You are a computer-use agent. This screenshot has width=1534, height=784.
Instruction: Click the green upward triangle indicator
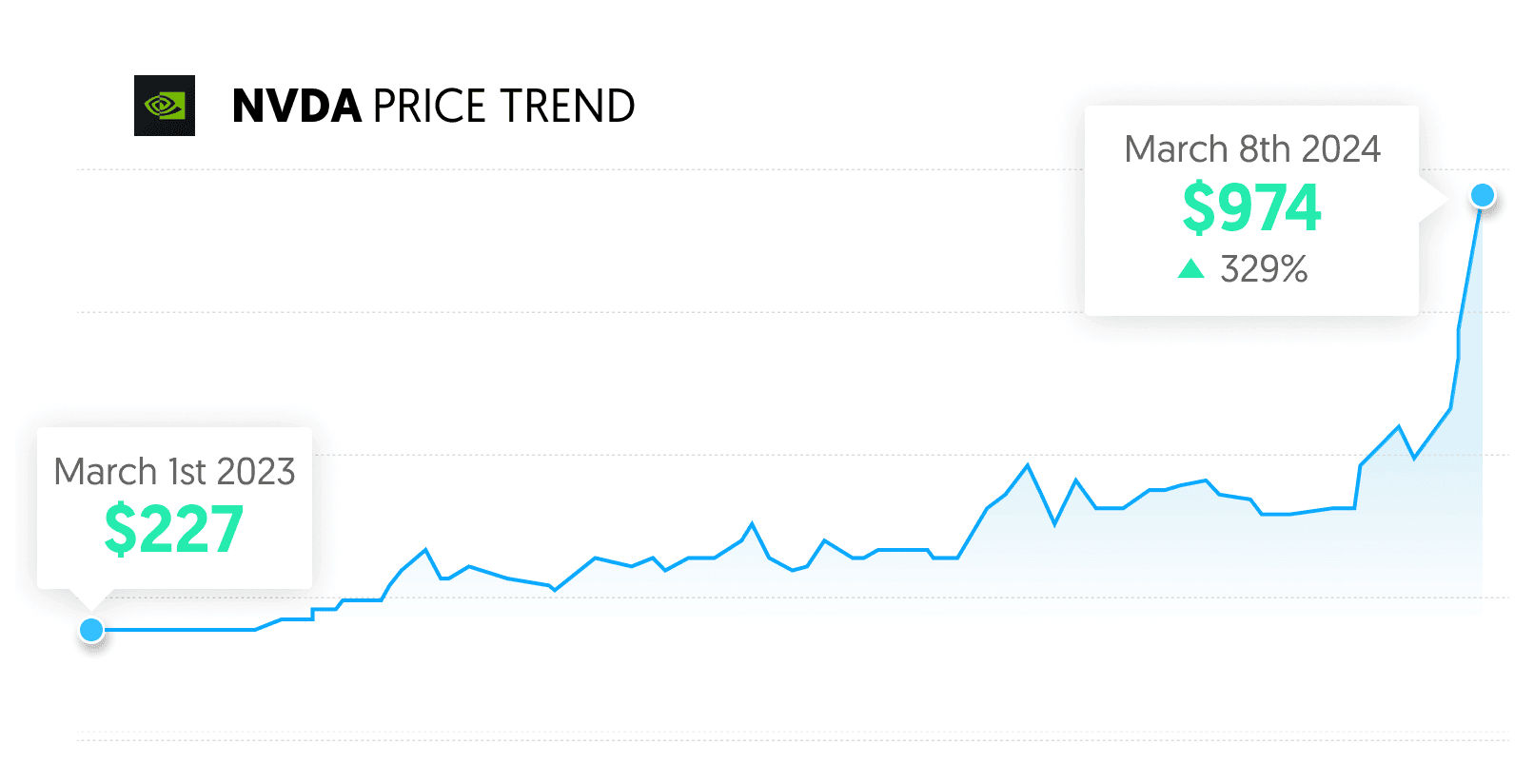click(x=1190, y=269)
